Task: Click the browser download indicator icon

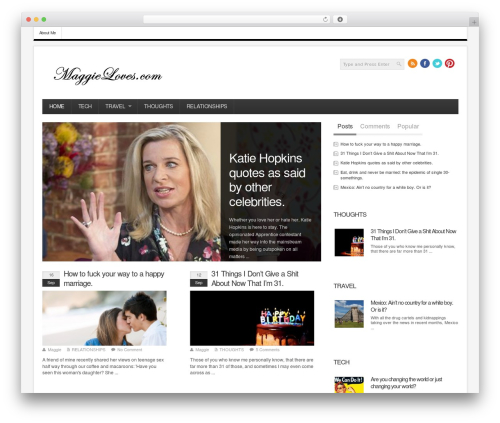Action: pos(340,20)
